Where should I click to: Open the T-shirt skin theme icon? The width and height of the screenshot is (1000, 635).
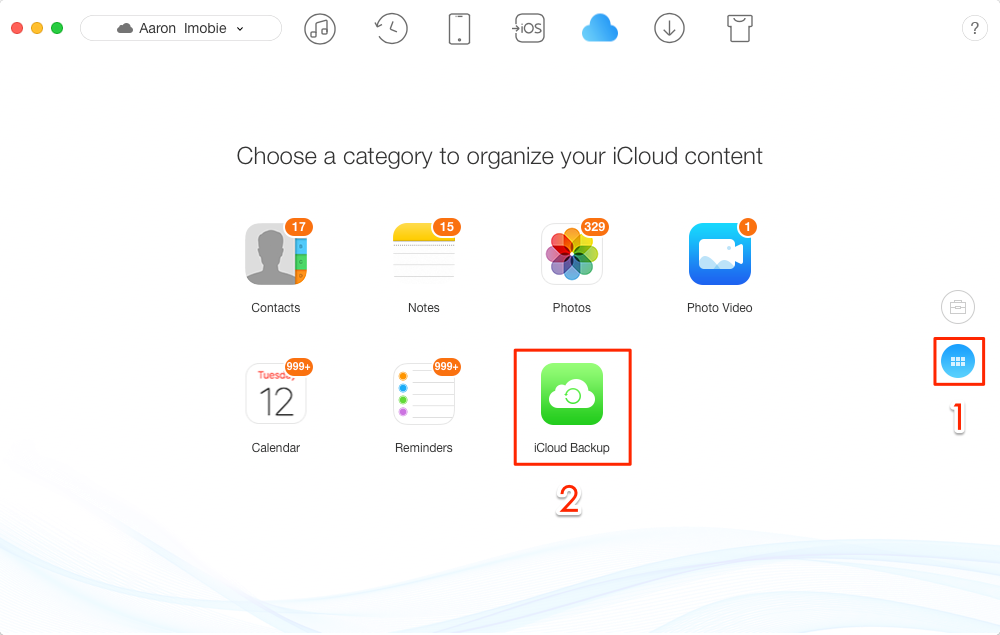click(740, 29)
